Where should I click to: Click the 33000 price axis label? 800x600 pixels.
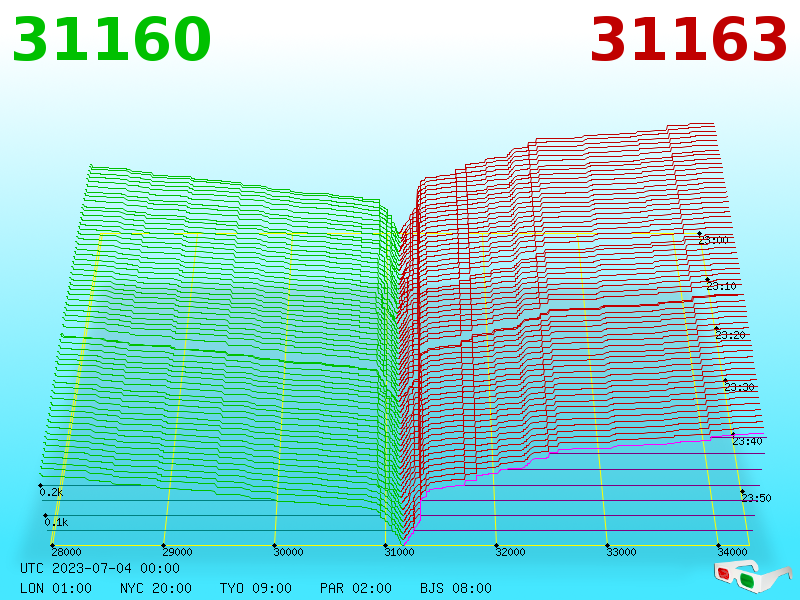(621, 552)
